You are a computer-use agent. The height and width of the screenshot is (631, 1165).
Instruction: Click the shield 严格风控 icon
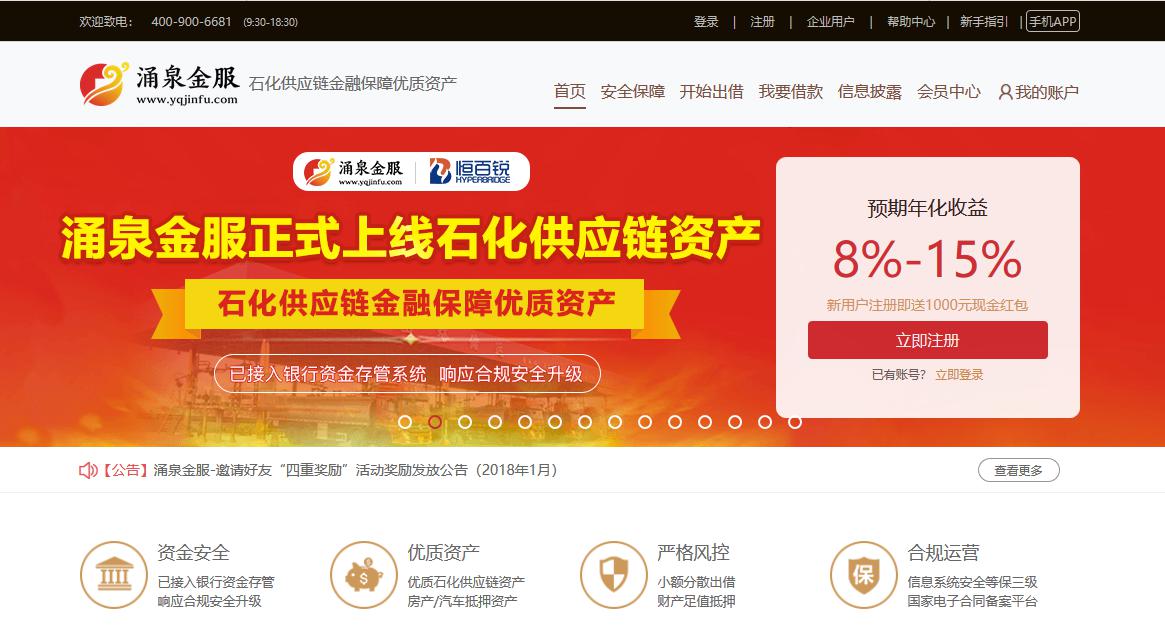[x=614, y=575]
